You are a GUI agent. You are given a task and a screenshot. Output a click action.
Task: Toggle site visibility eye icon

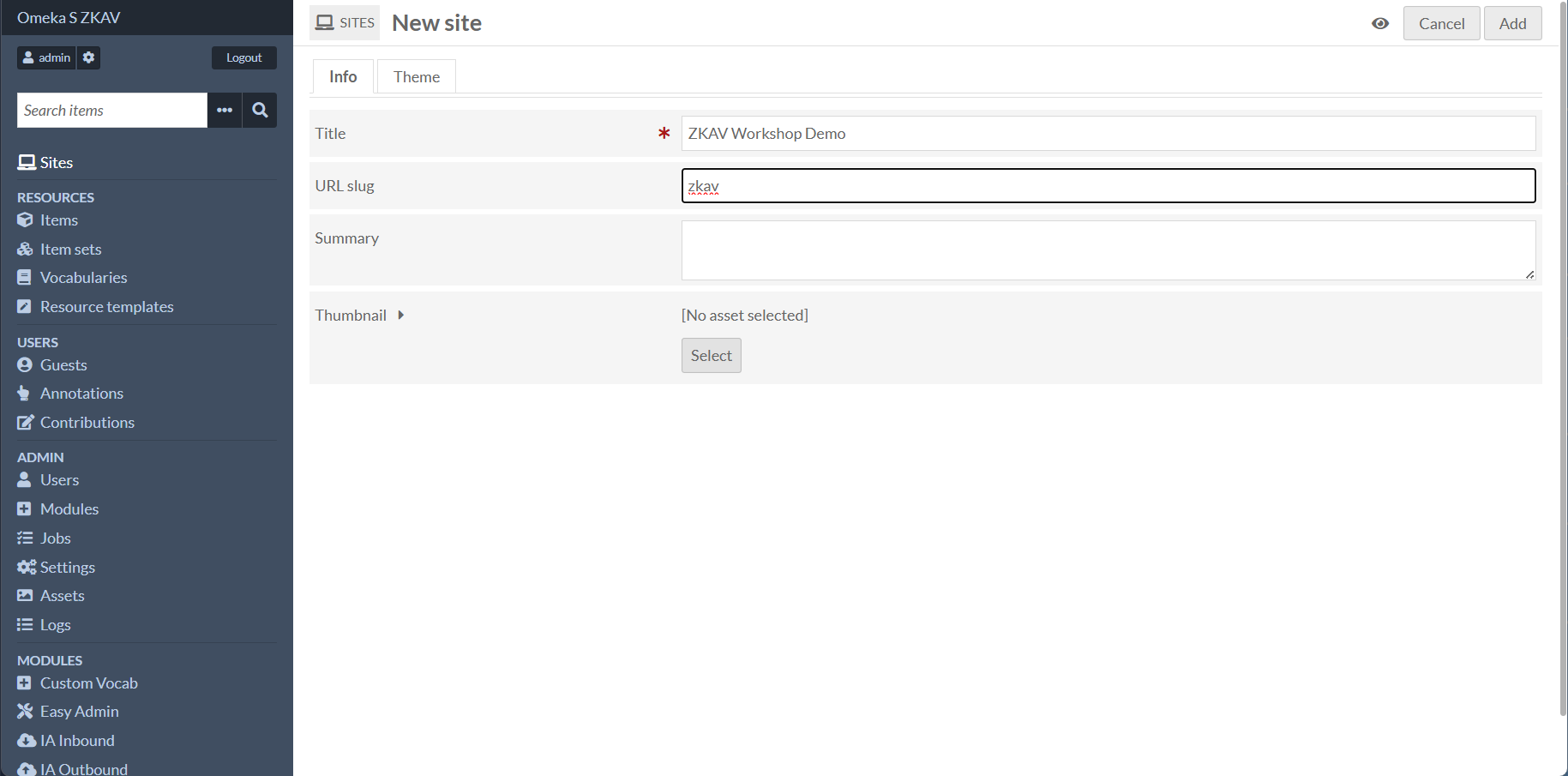pyautogui.click(x=1380, y=24)
